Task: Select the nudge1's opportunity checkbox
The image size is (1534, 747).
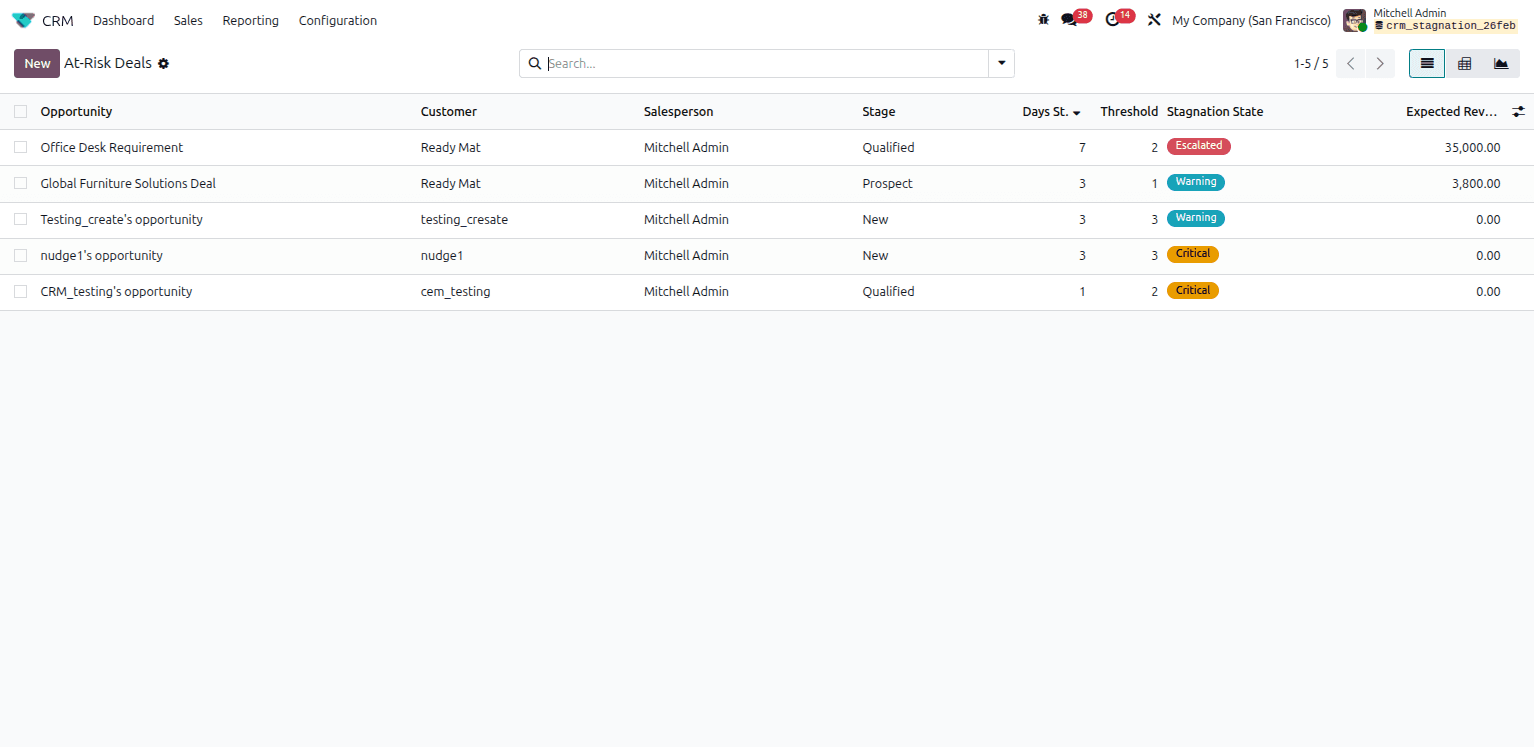Action: pos(20,255)
